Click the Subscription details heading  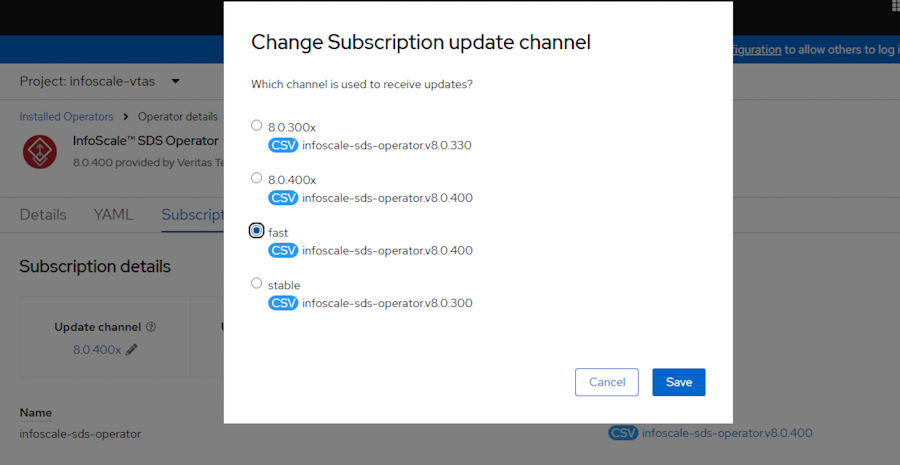95,266
